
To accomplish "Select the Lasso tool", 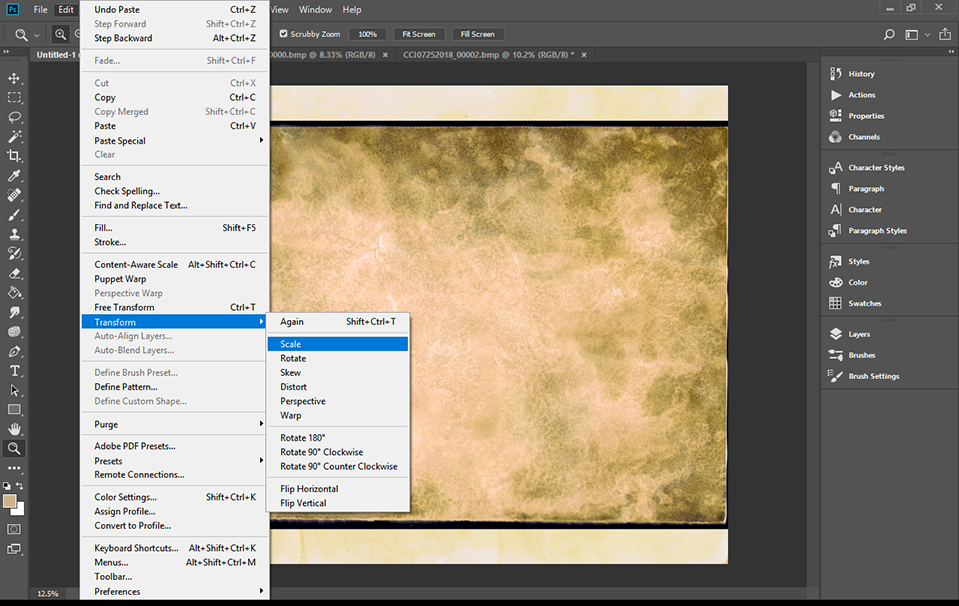I will coord(14,117).
